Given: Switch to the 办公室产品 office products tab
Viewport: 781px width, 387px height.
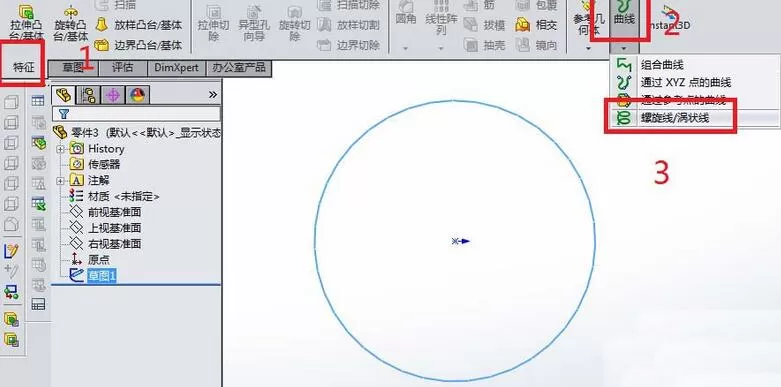Looking at the screenshot, I should [239, 67].
